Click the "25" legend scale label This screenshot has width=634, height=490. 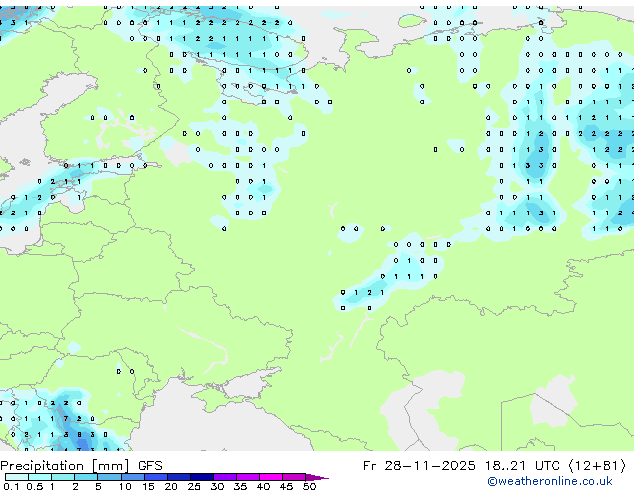[x=194, y=486]
